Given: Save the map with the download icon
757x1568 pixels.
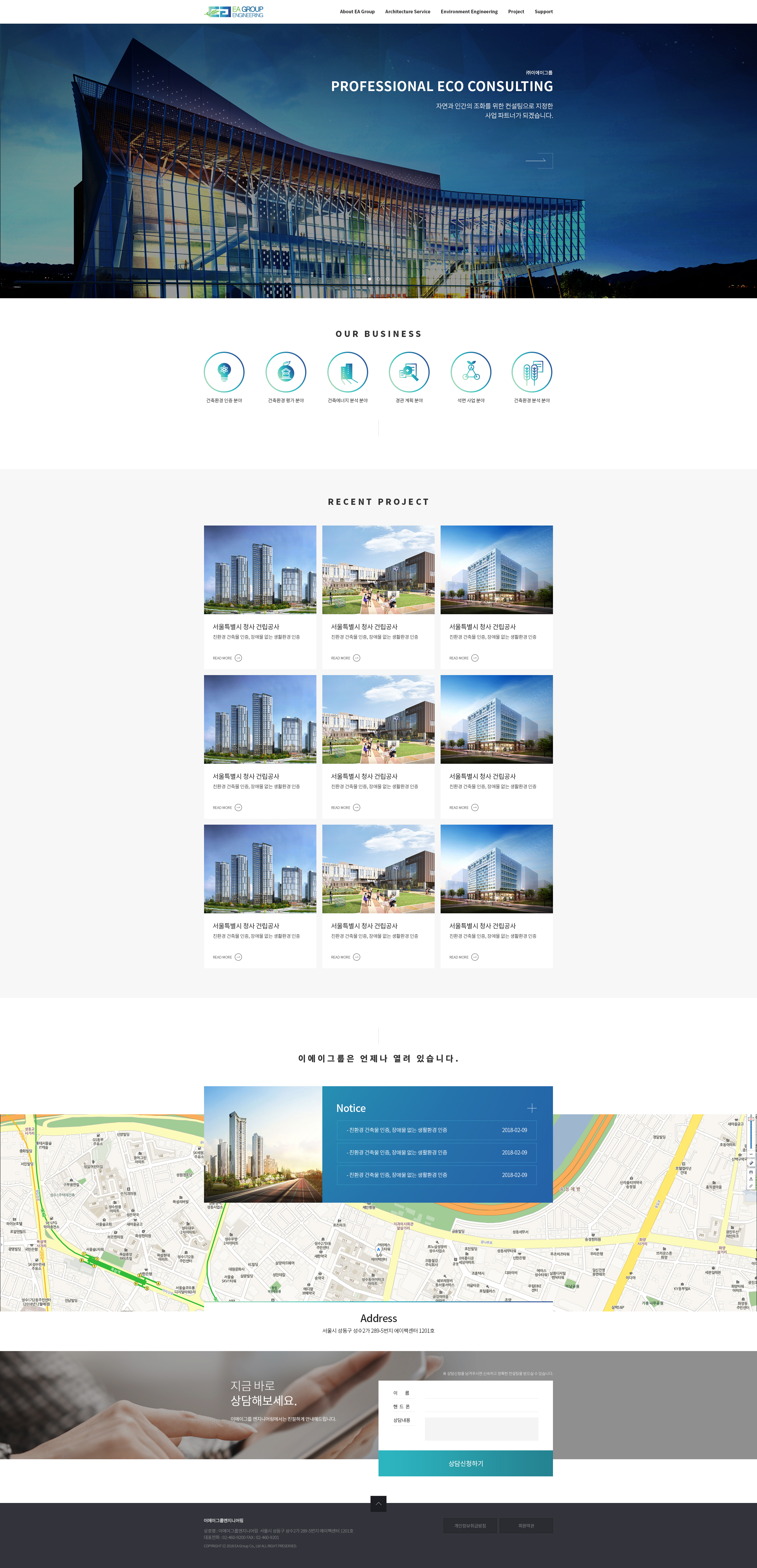Looking at the screenshot, I should pos(751,1178).
